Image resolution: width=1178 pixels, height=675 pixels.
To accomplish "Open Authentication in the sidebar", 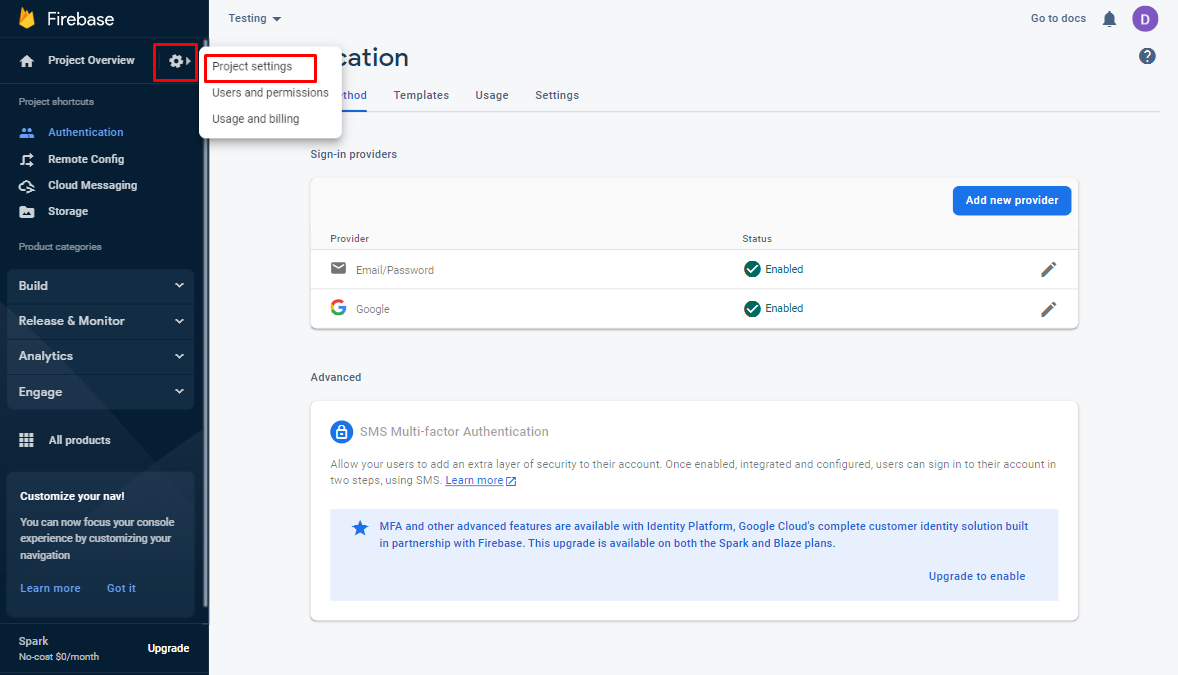I will point(86,132).
